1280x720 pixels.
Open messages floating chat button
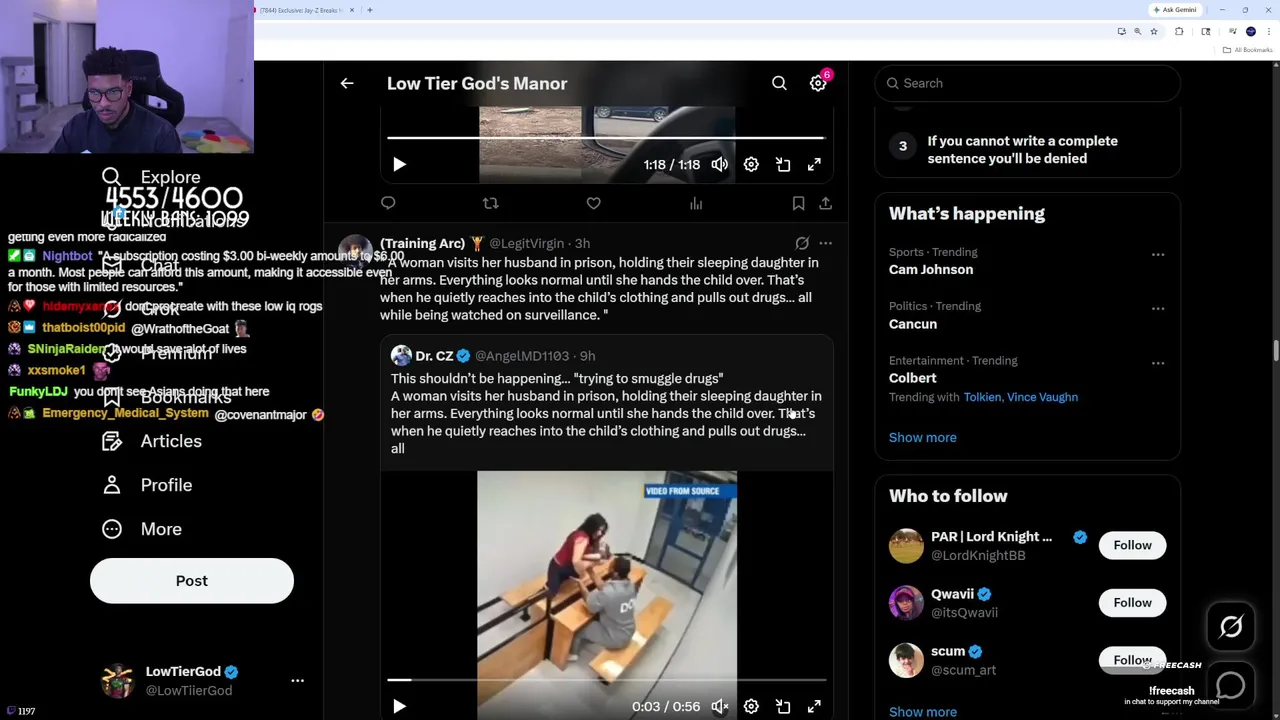[1231, 685]
